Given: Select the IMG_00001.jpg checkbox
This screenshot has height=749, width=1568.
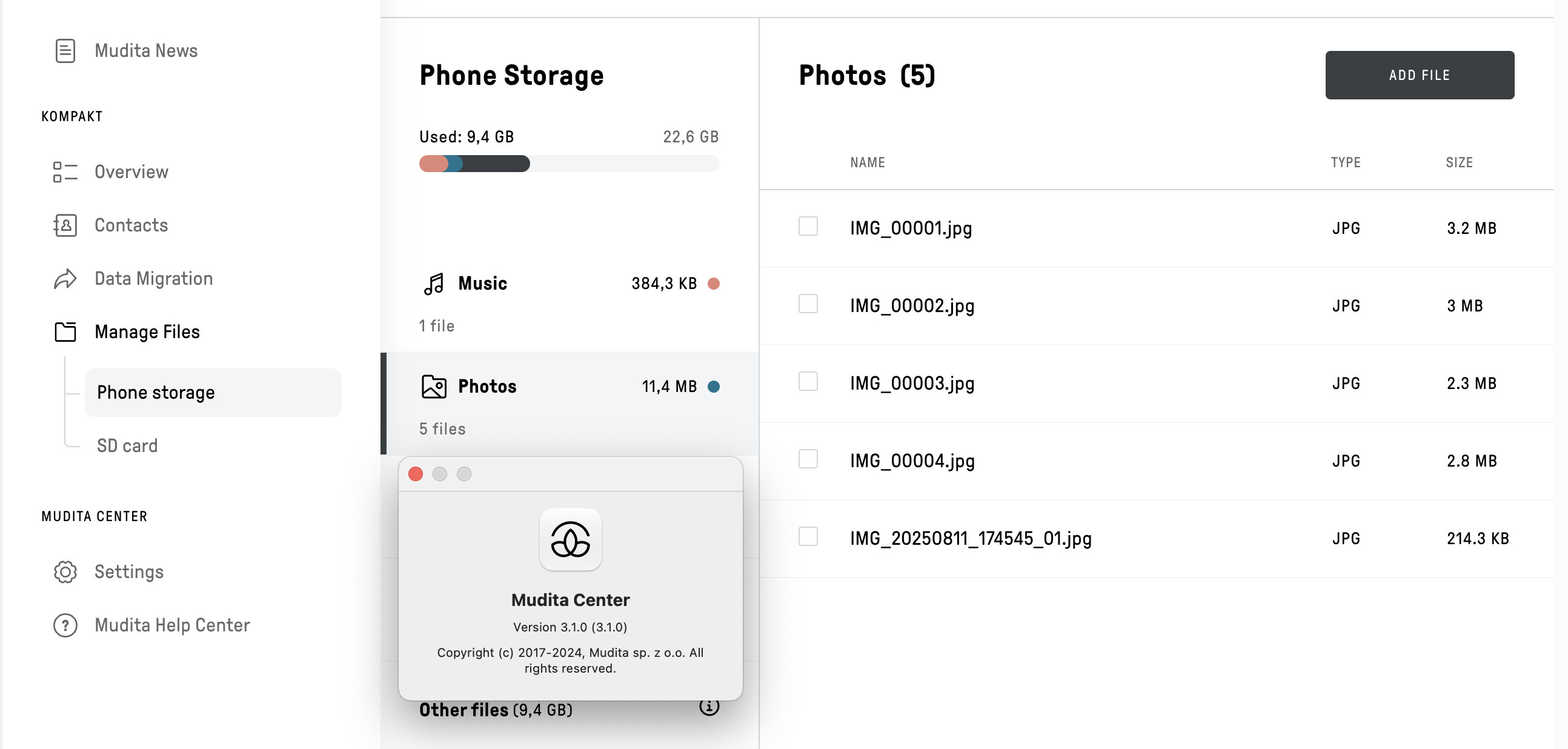Looking at the screenshot, I should tap(808, 227).
